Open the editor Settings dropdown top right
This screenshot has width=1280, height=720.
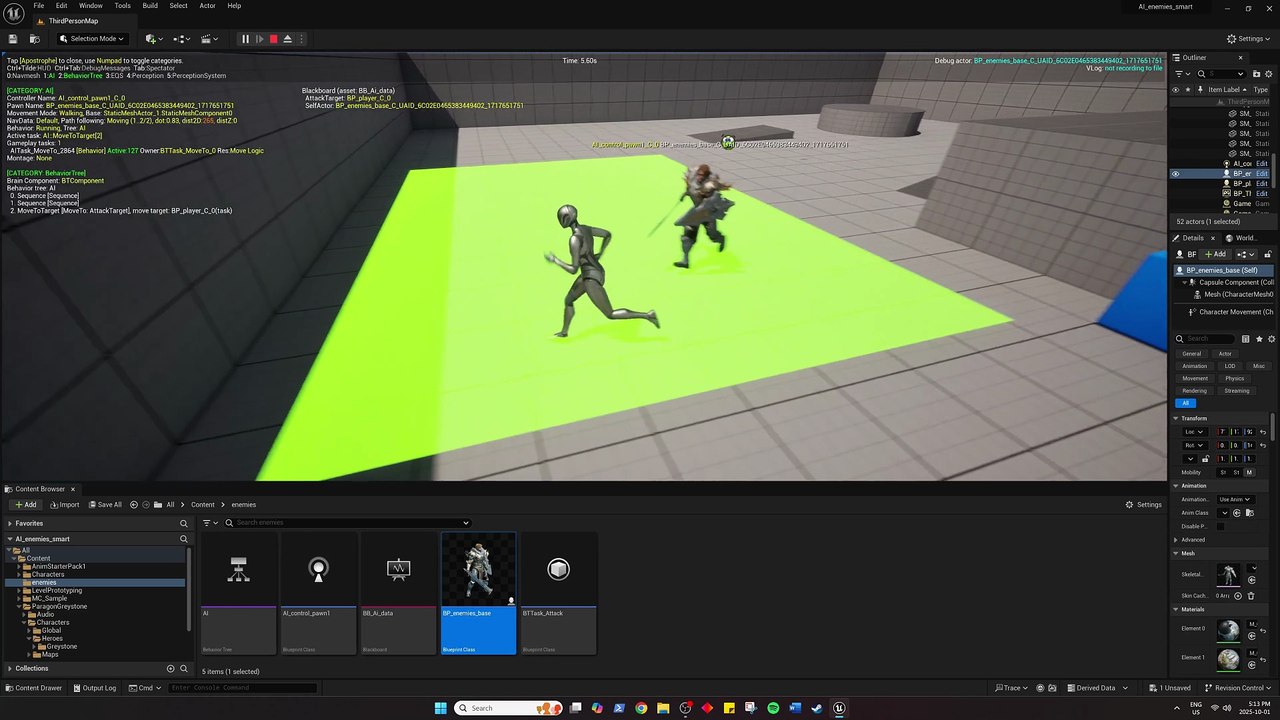click(1246, 39)
